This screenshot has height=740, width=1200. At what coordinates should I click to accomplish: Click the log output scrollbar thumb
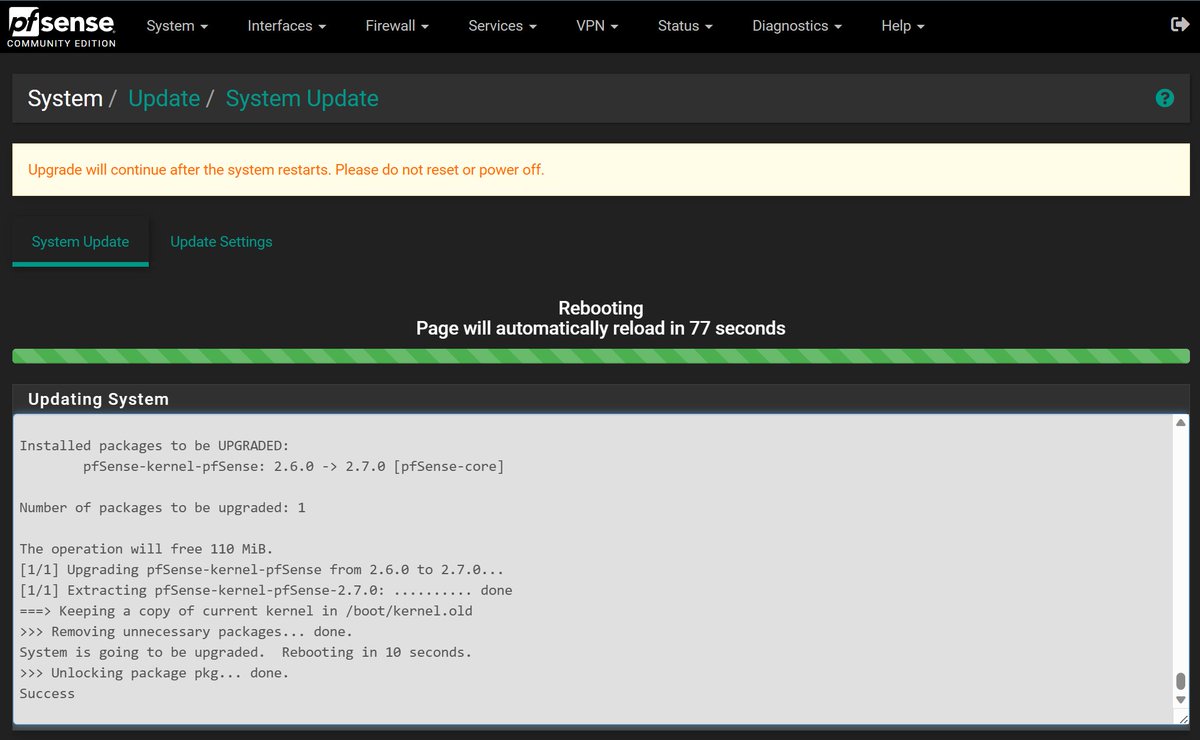pos(1181,682)
